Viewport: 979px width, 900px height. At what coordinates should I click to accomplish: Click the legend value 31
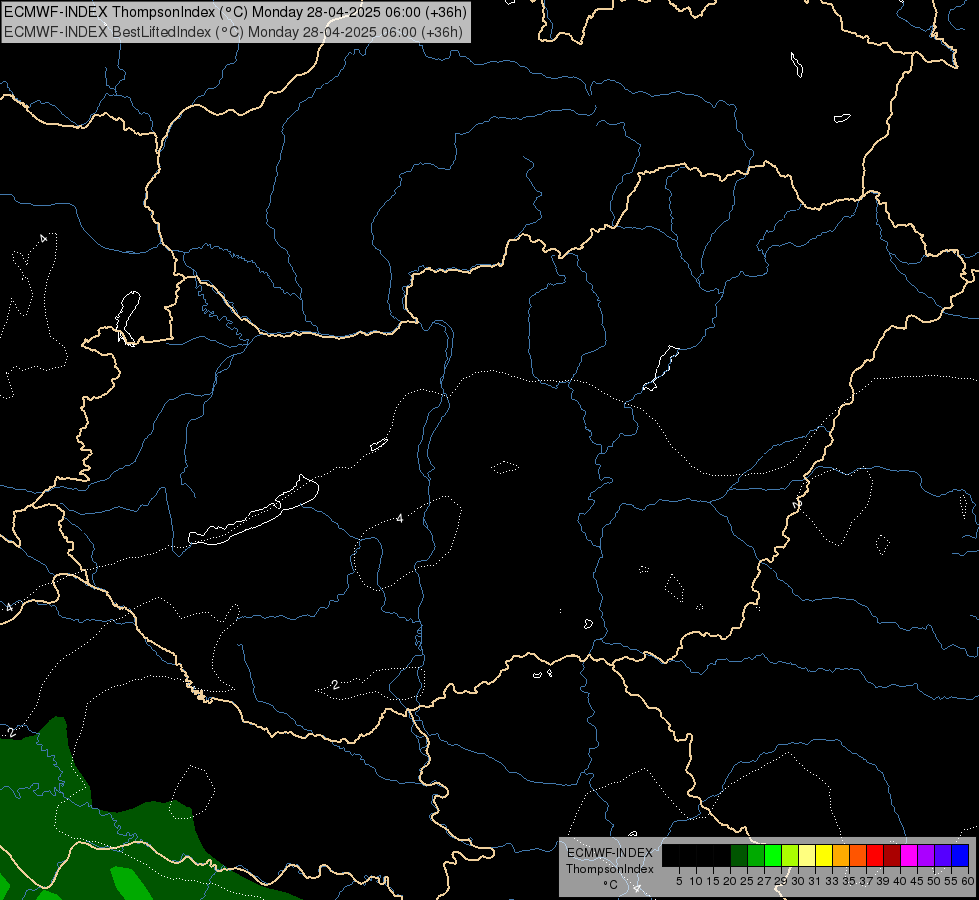click(815, 881)
